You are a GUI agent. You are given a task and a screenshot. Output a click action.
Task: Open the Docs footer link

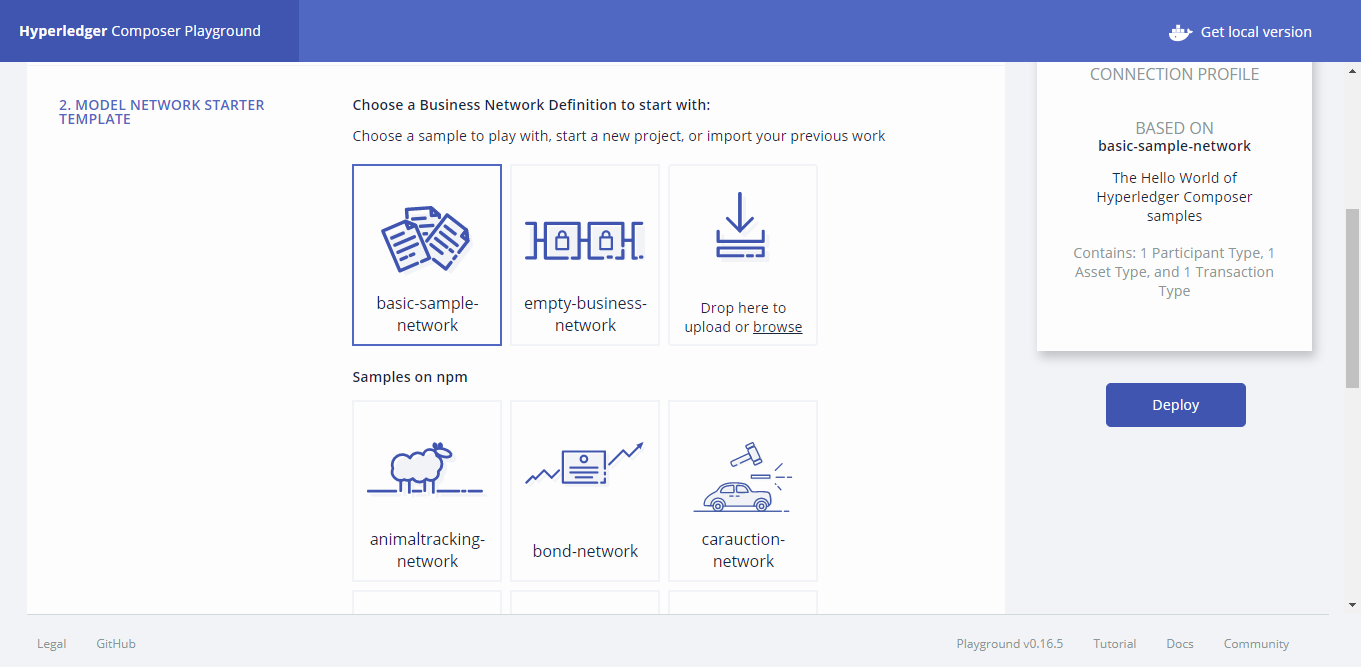pyautogui.click(x=1180, y=644)
